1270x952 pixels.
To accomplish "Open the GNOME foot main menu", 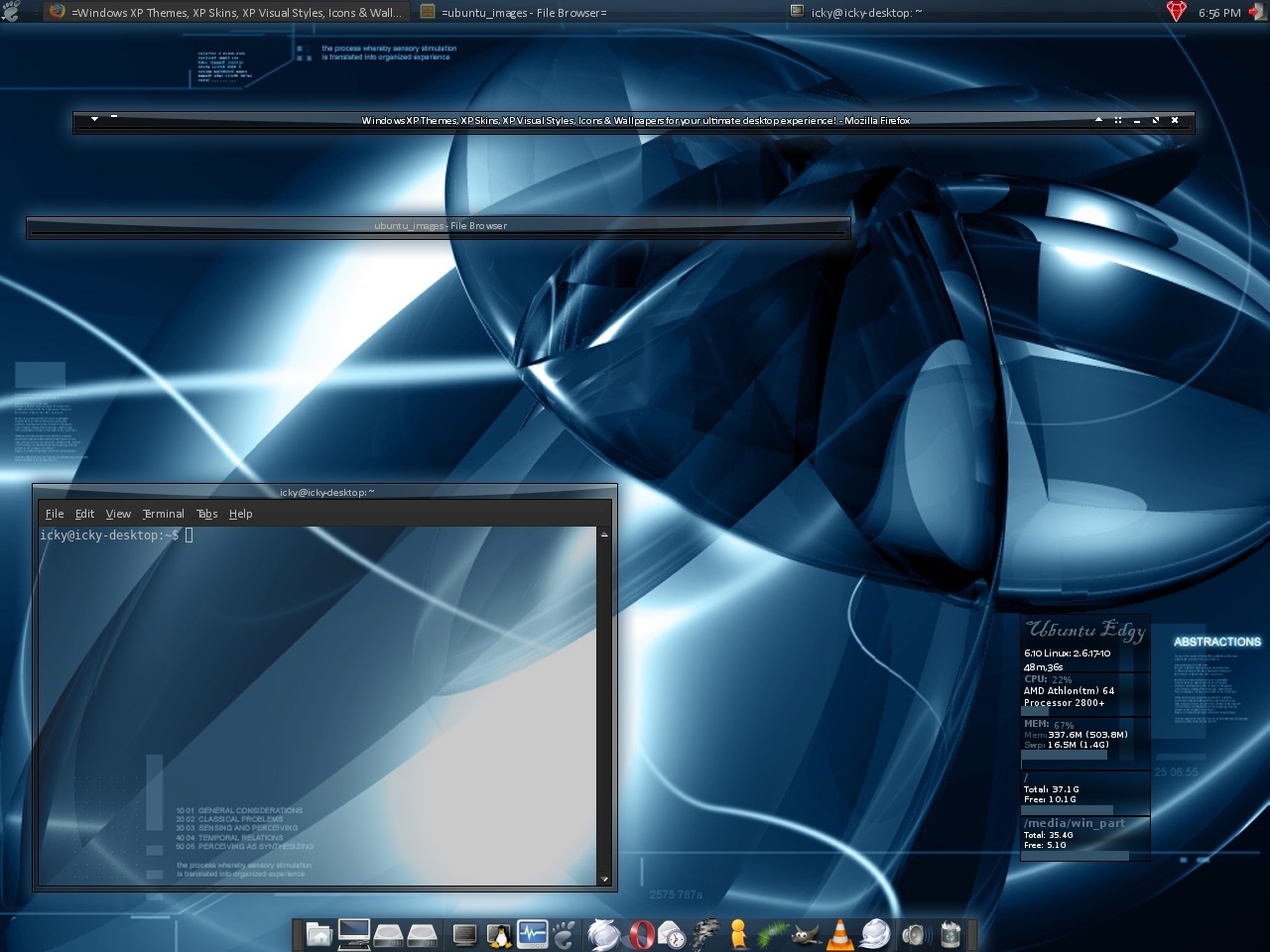I will coord(11,12).
